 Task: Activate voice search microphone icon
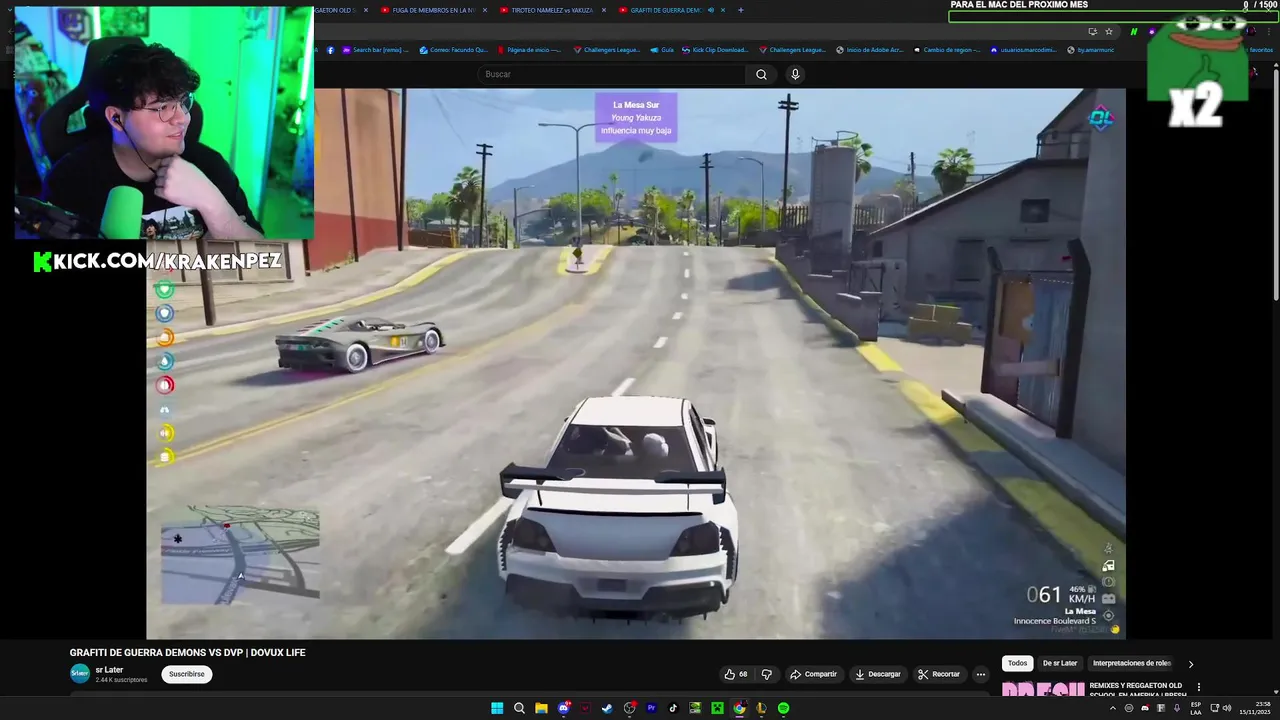795,74
